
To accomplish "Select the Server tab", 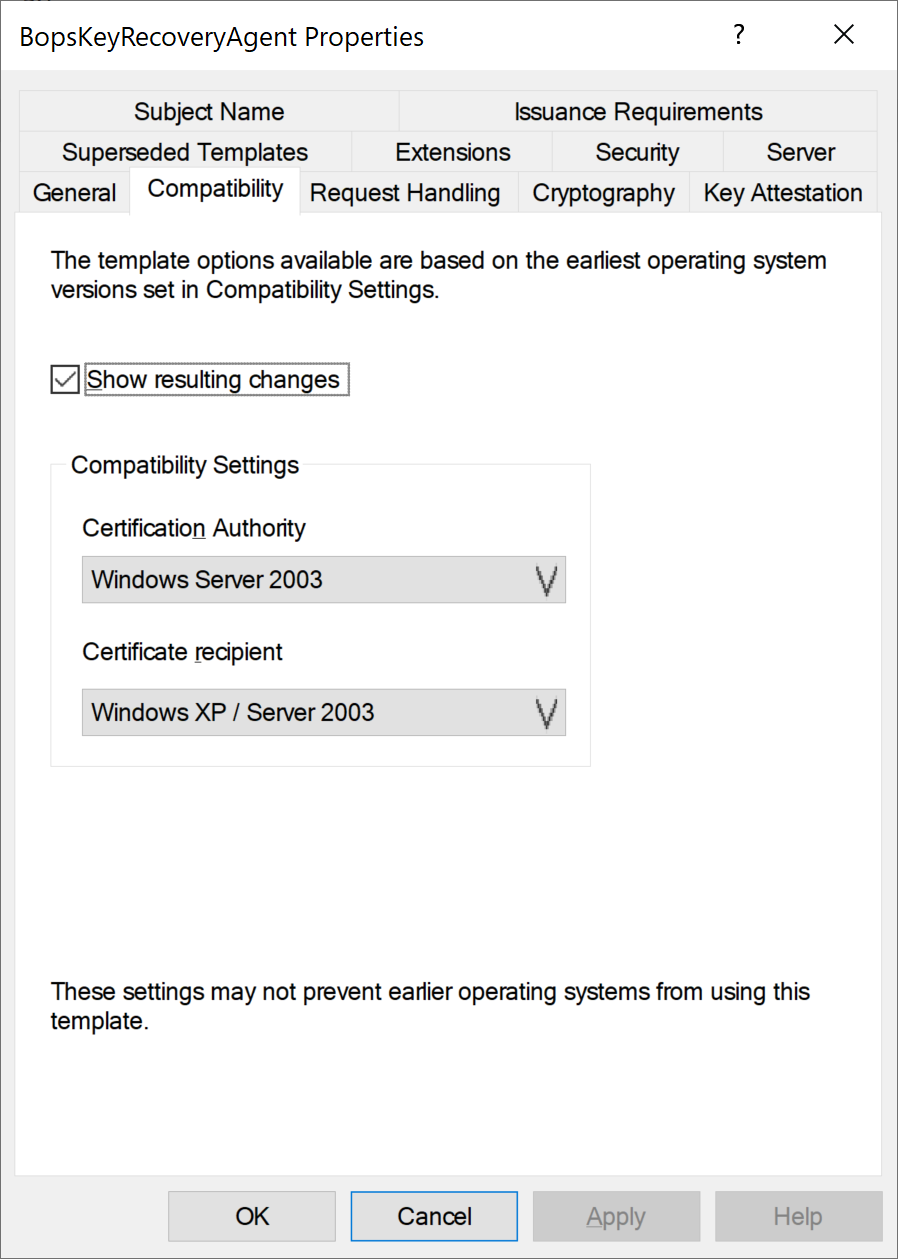I will point(800,152).
